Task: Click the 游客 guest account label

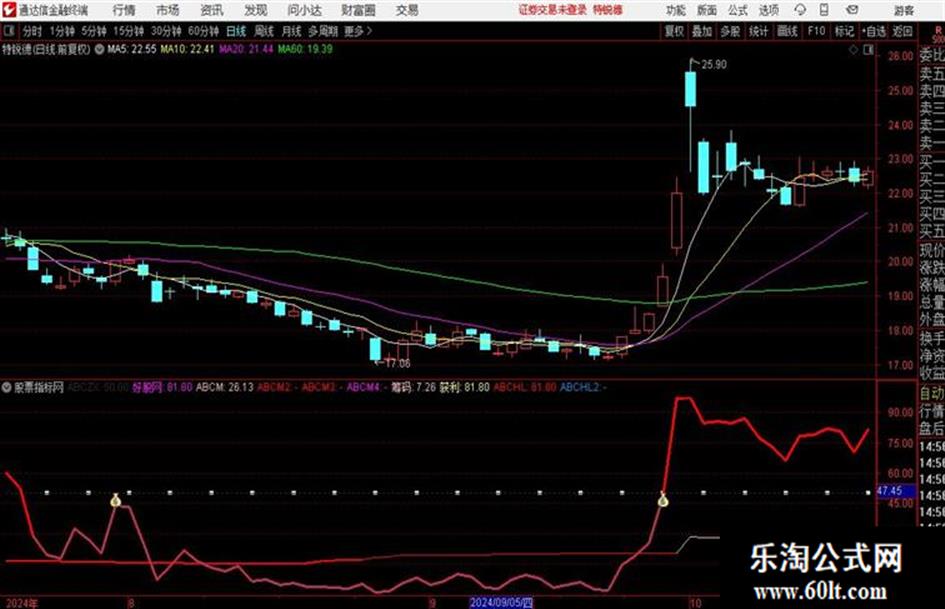Action: click(903, 11)
